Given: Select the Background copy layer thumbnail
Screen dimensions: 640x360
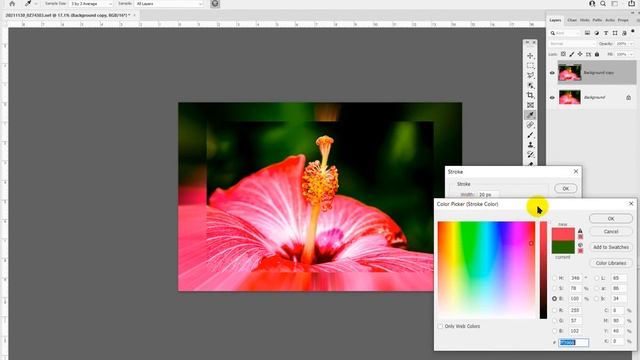Looking at the screenshot, I should pos(570,73).
